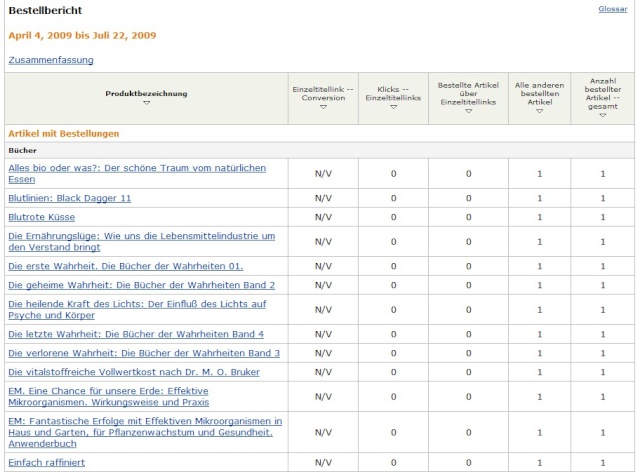Sort by Alle anderen bestellten Artikel arrow
Image resolution: width=640 pixels, height=472 pixels.
(x=540, y=111)
